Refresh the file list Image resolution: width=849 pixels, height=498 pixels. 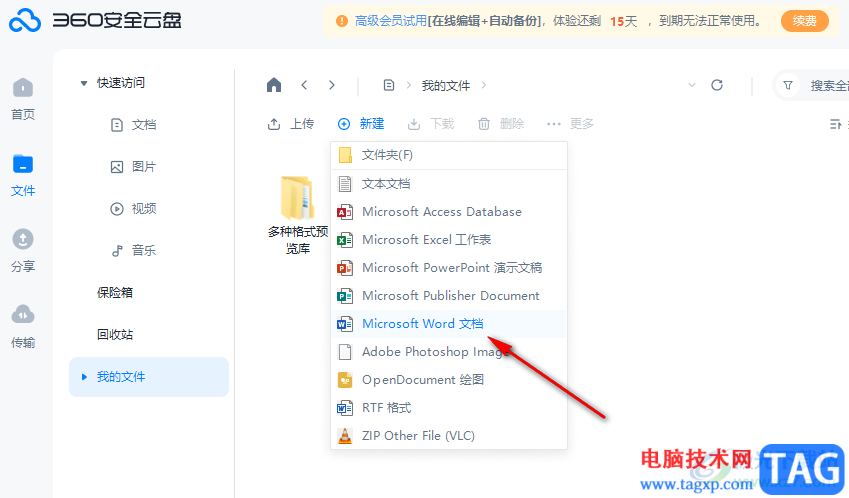717,85
